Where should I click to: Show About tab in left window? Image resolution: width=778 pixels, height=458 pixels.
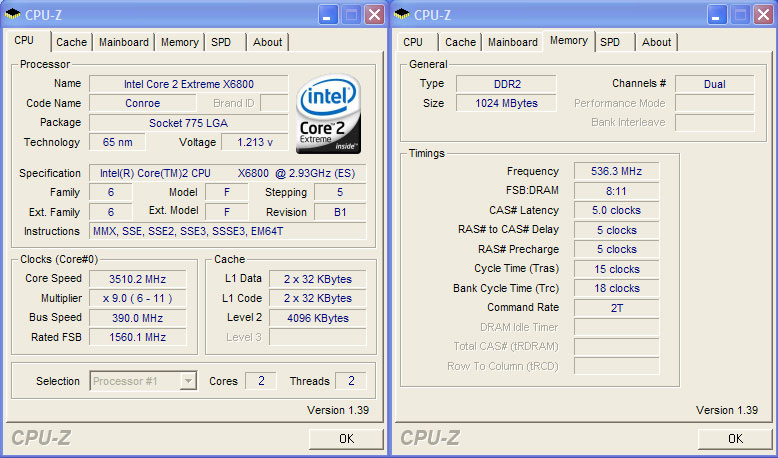[x=267, y=42]
